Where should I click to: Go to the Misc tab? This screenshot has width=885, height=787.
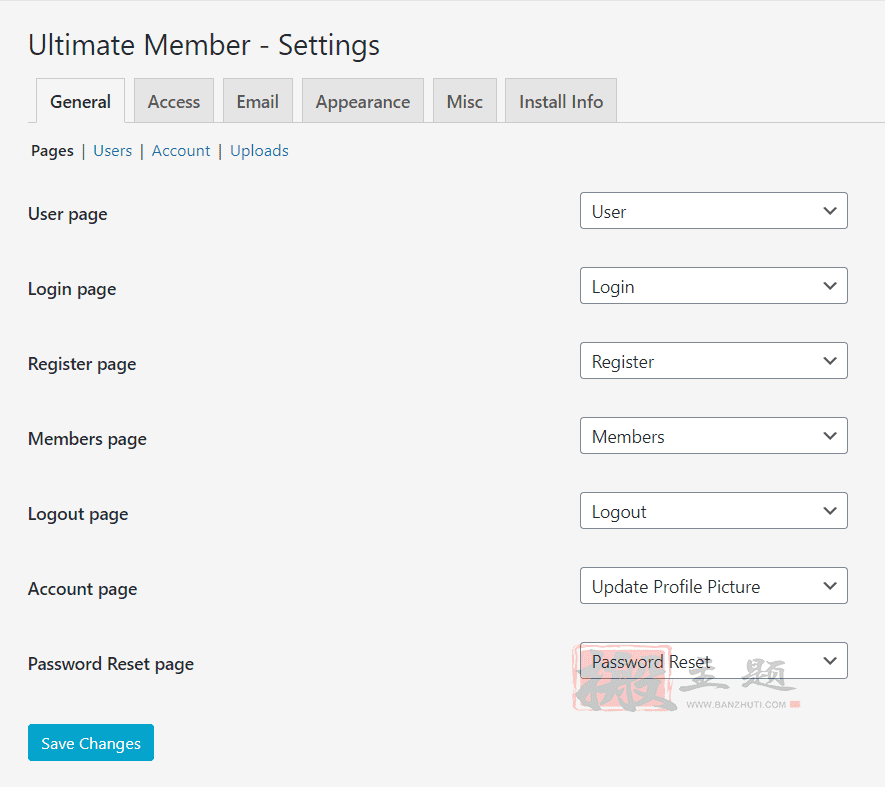pos(464,101)
